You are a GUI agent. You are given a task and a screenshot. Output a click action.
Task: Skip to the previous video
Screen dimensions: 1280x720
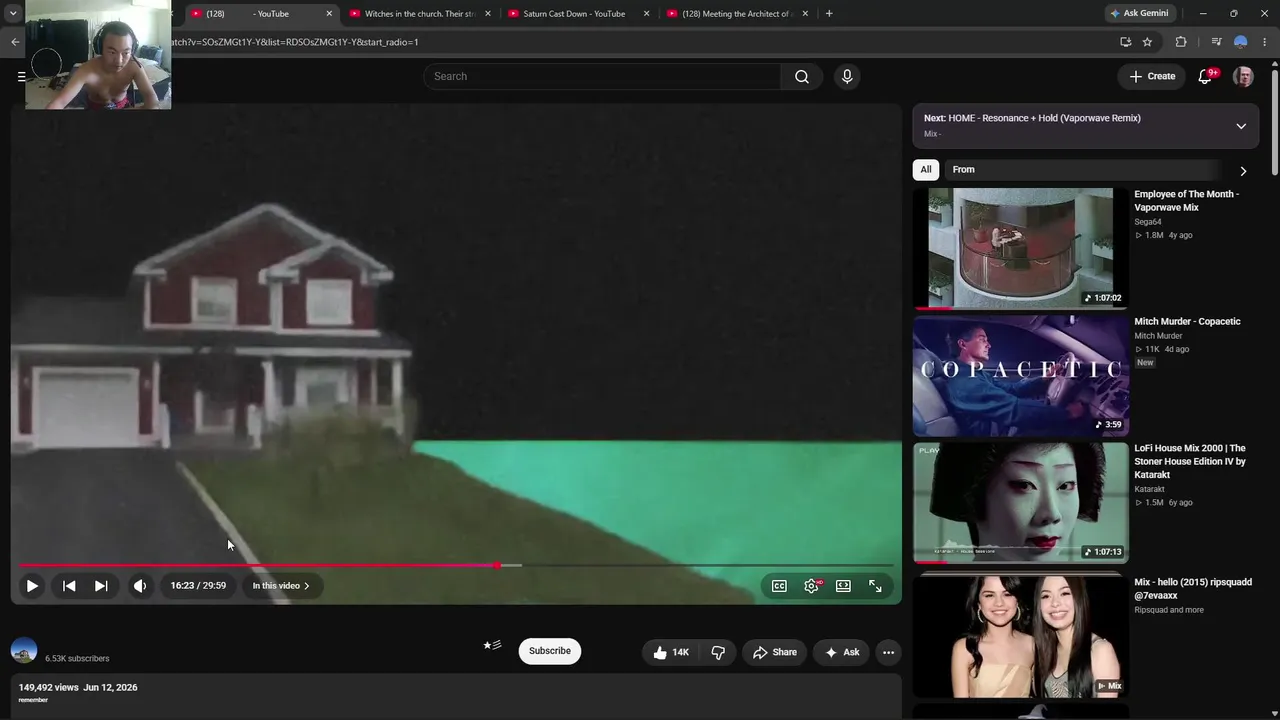coord(69,586)
